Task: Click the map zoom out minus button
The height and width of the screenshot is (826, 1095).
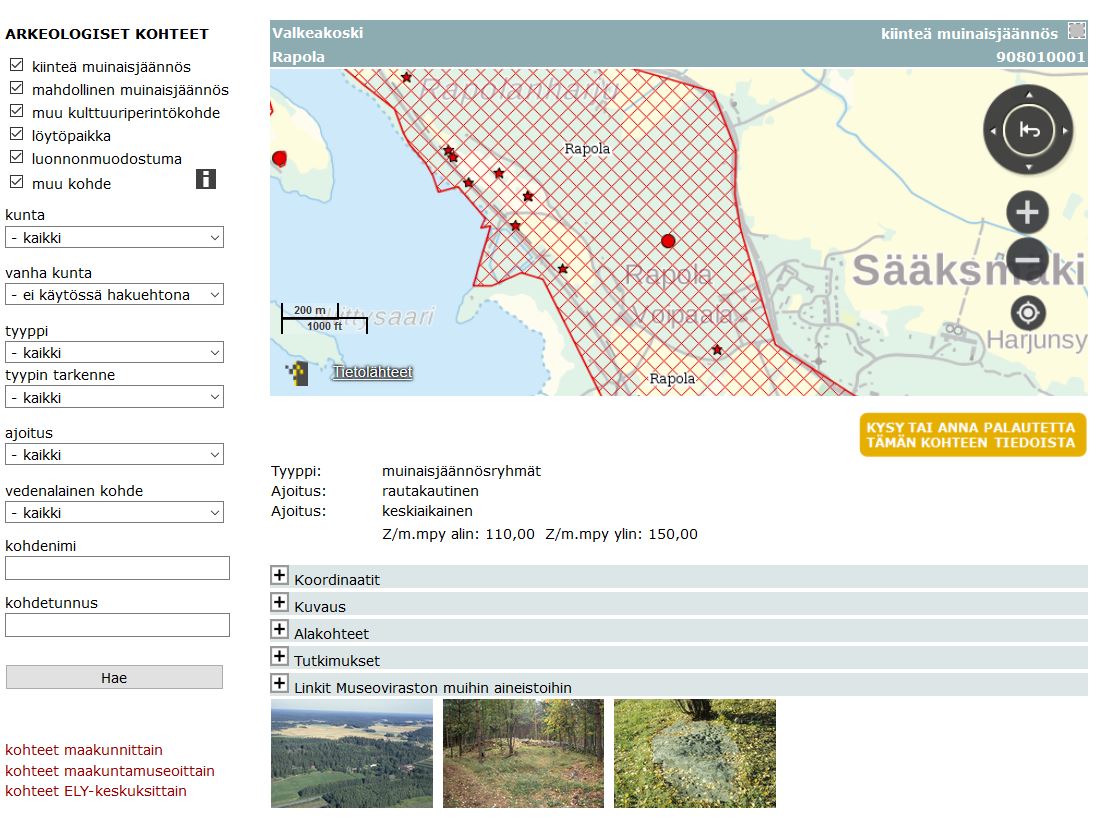Action: click(x=1027, y=260)
